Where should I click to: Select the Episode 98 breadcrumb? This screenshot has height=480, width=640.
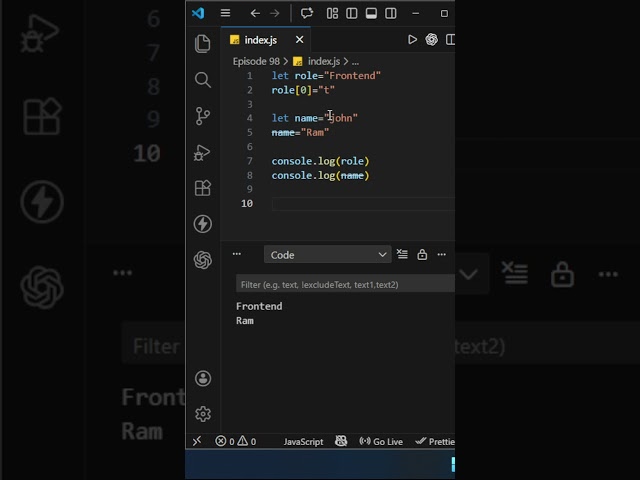(256, 61)
